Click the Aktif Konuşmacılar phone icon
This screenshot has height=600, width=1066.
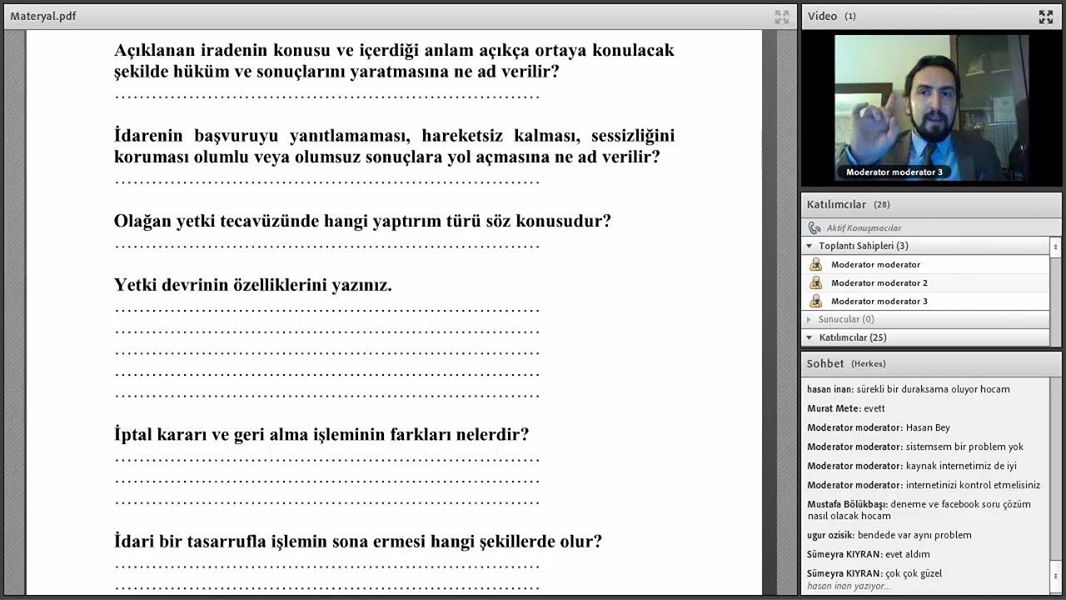point(814,228)
